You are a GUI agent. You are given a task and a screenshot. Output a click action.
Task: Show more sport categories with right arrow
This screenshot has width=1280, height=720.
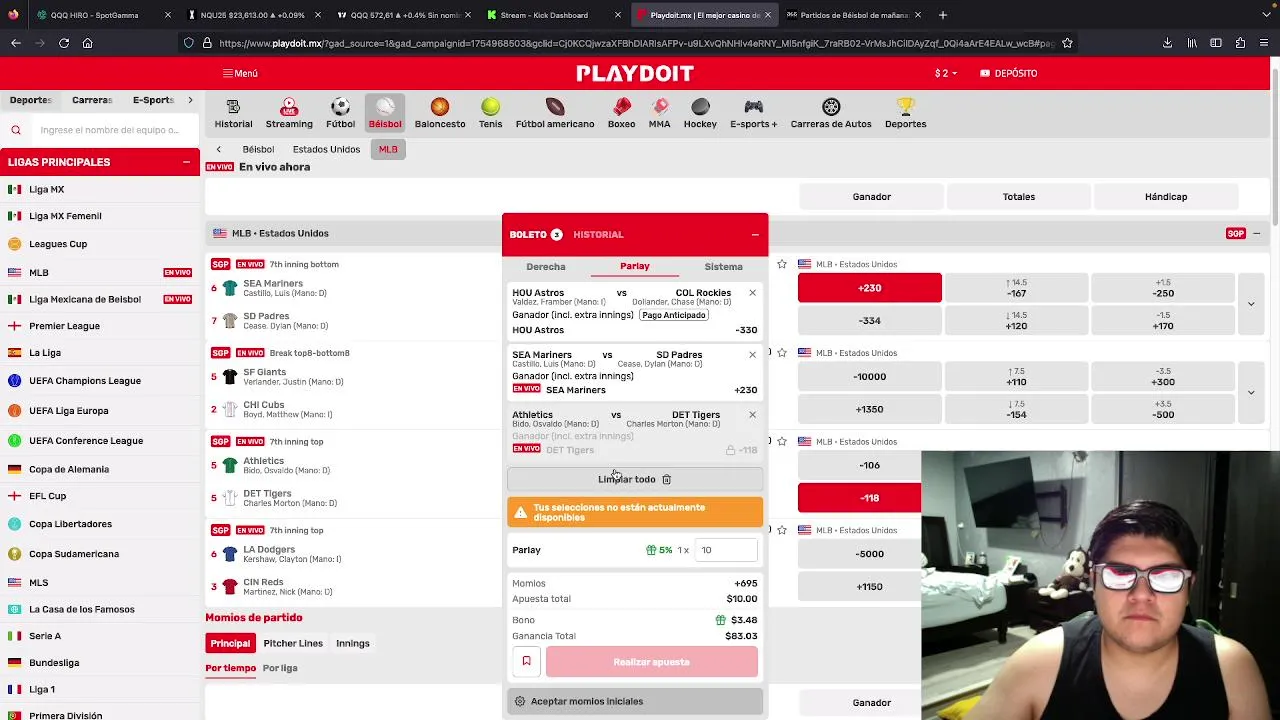[190, 100]
